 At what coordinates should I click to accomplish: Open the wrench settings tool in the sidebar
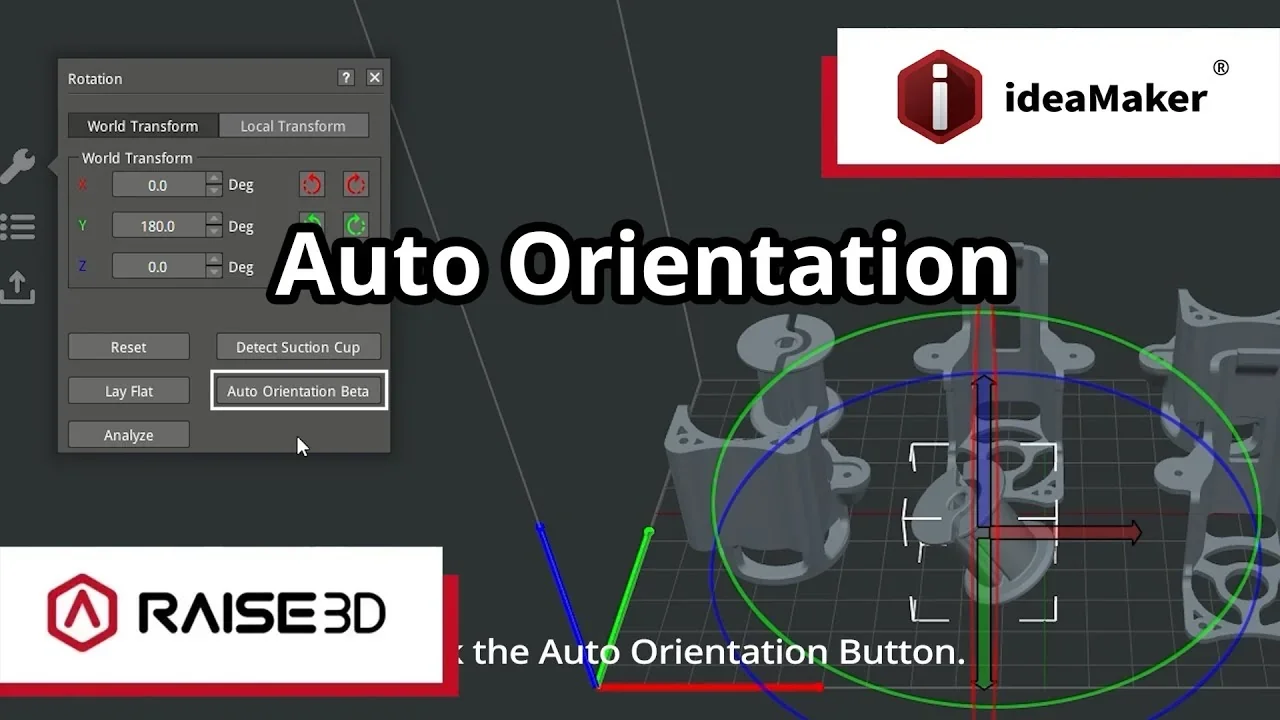click(x=18, y=165)
